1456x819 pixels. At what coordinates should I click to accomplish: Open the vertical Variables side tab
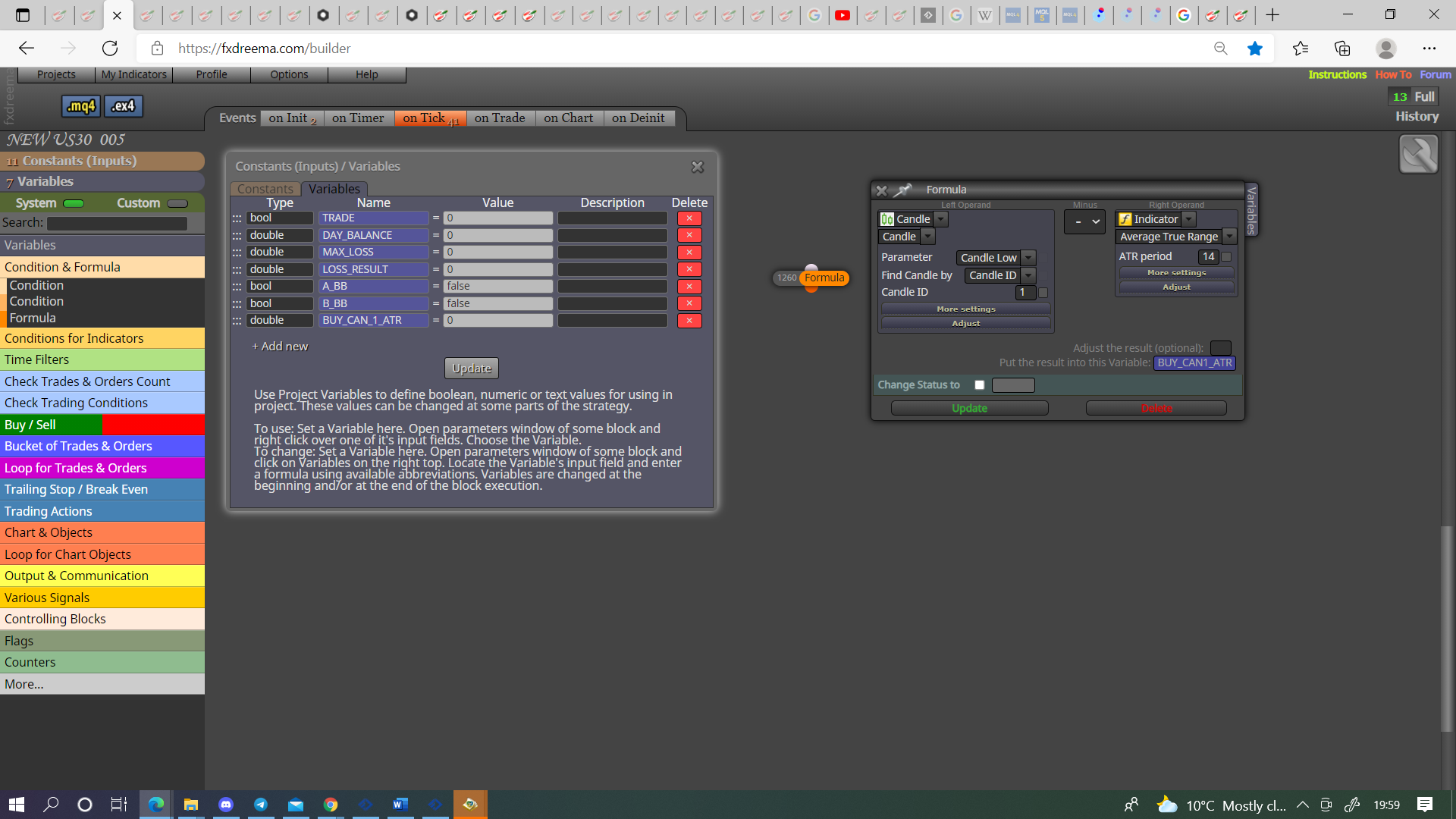click(x=1252, y=210)
